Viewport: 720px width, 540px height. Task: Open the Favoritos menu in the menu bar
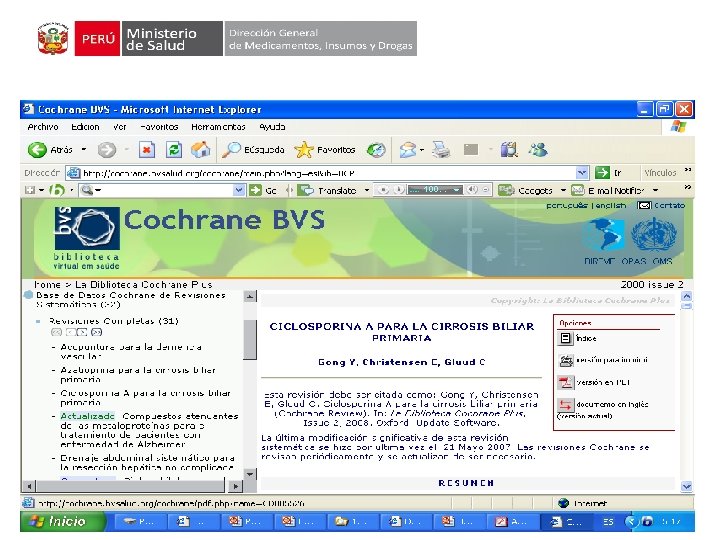159,127
